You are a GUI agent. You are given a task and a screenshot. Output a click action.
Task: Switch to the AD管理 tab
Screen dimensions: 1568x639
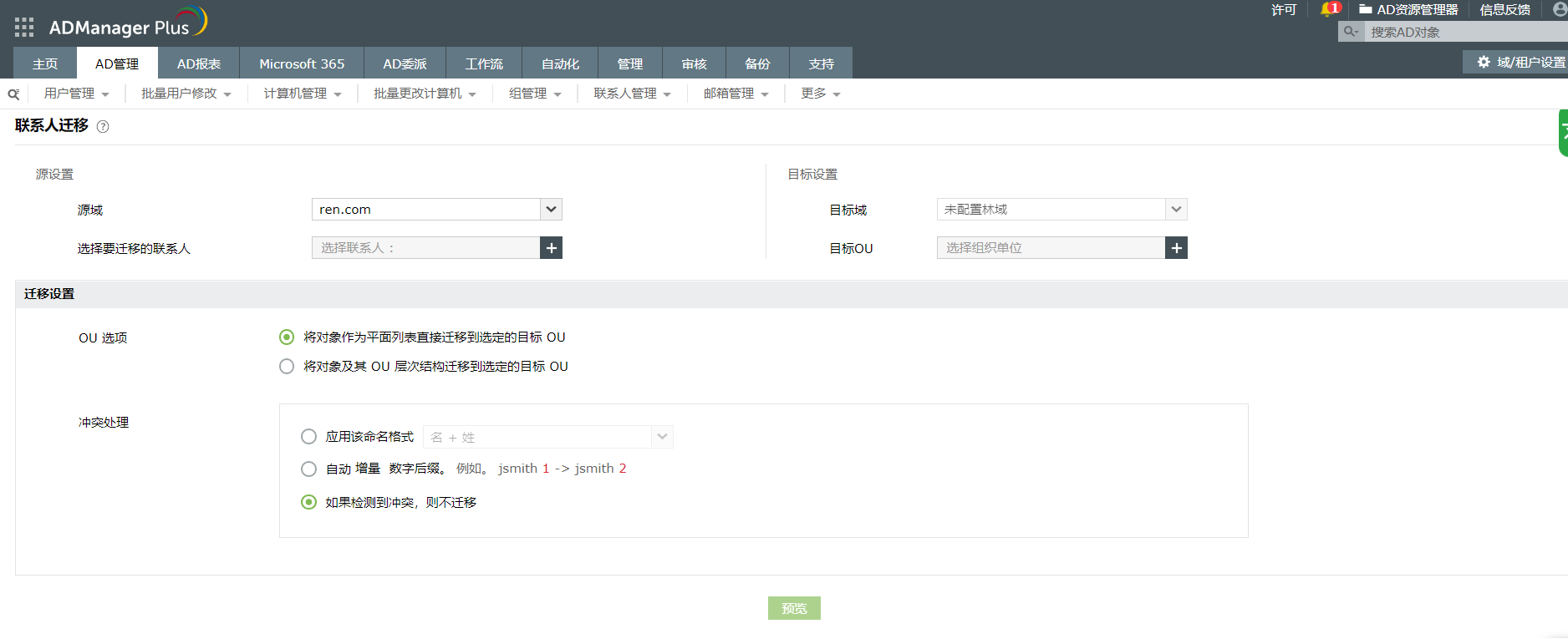(117, 63)
